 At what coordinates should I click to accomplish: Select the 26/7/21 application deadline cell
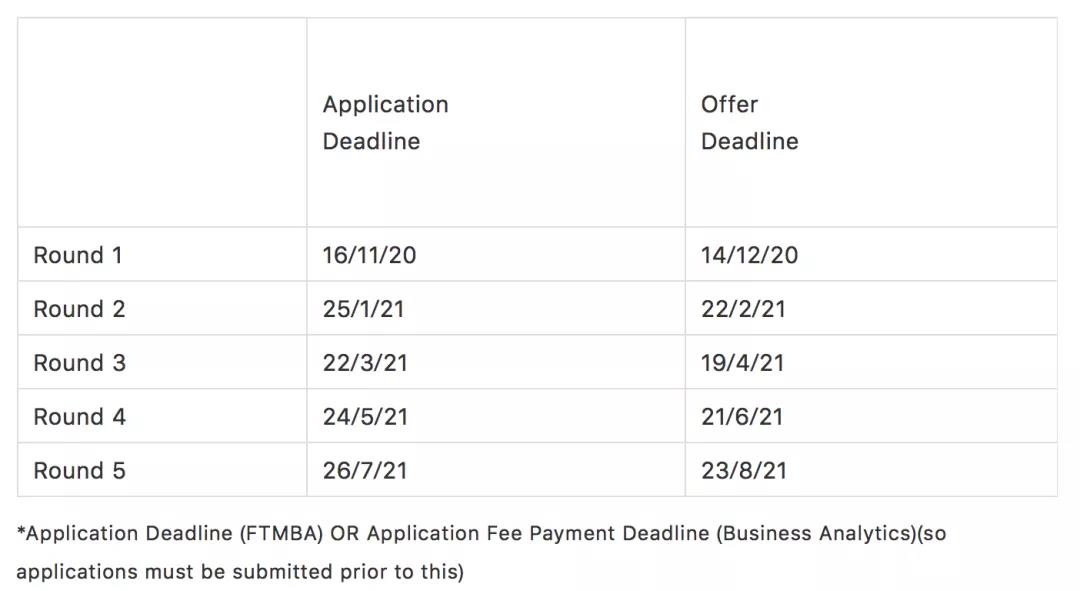365,471
